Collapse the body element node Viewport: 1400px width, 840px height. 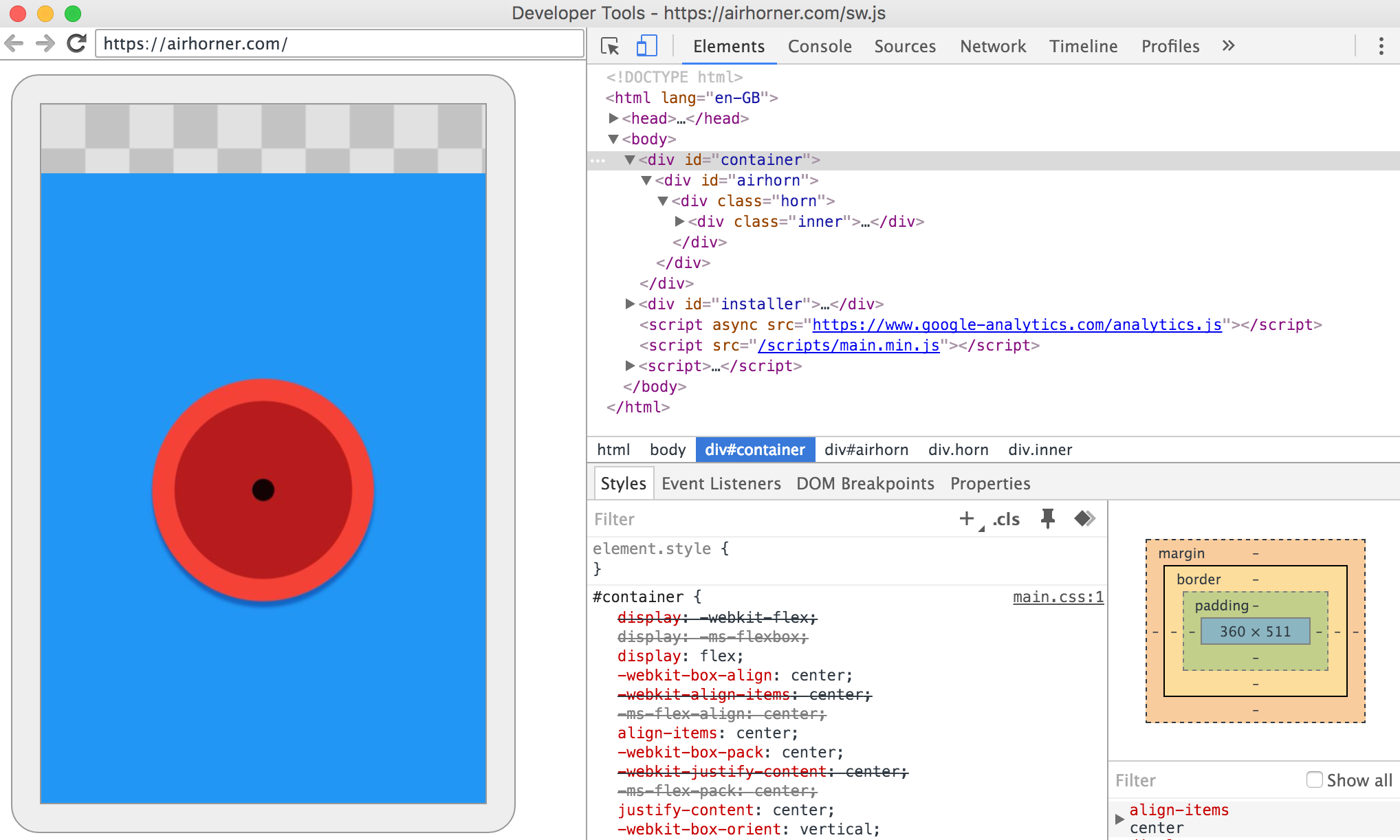click(613, 139)
